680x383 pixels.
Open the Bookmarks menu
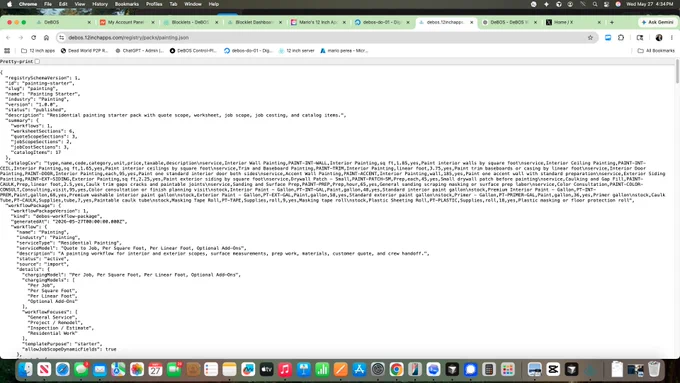click(127, 4)
